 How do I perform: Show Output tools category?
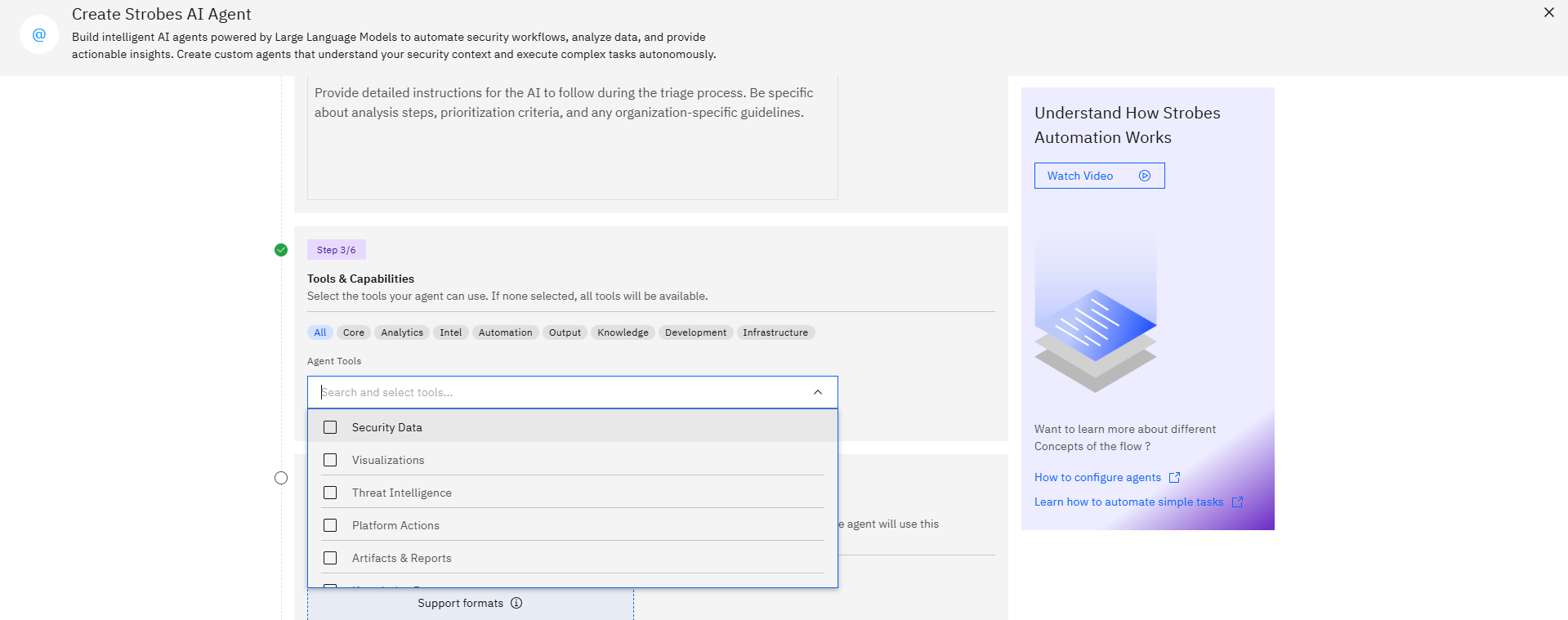pyautogui.click(x=565, y=332)
